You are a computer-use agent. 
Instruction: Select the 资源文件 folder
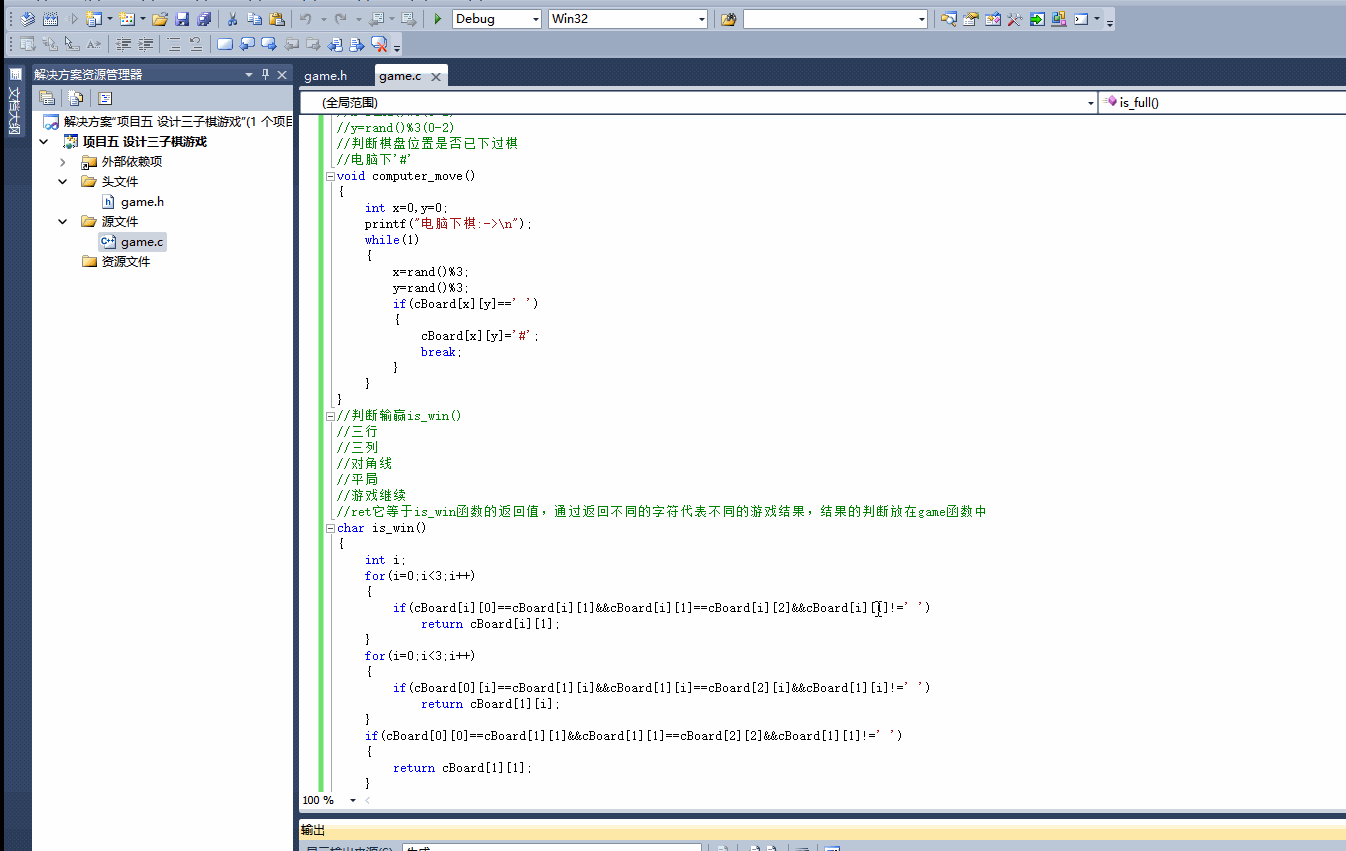[125, 262]
